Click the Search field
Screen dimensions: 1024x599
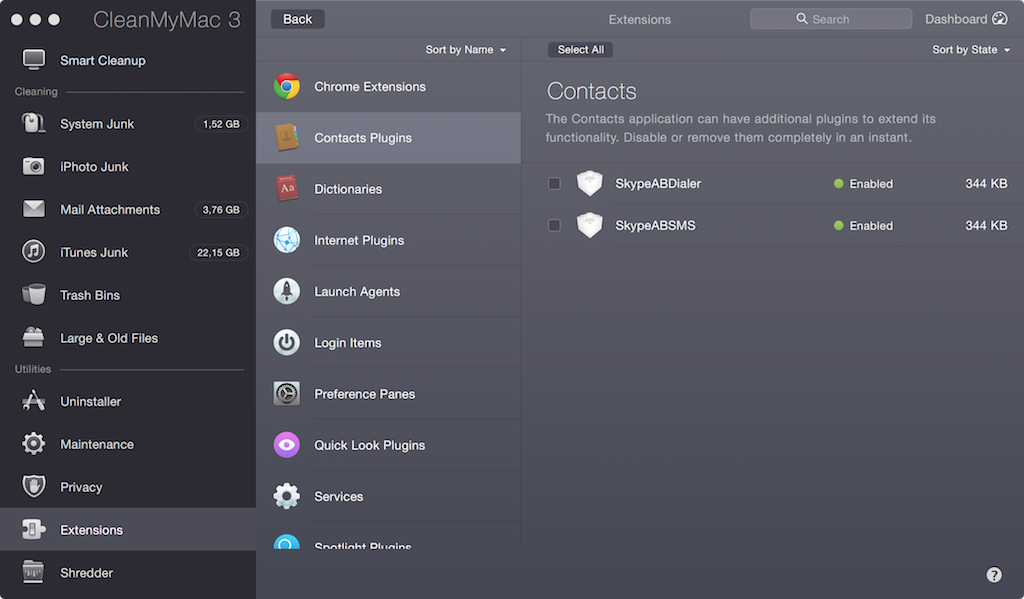point(830,19)
